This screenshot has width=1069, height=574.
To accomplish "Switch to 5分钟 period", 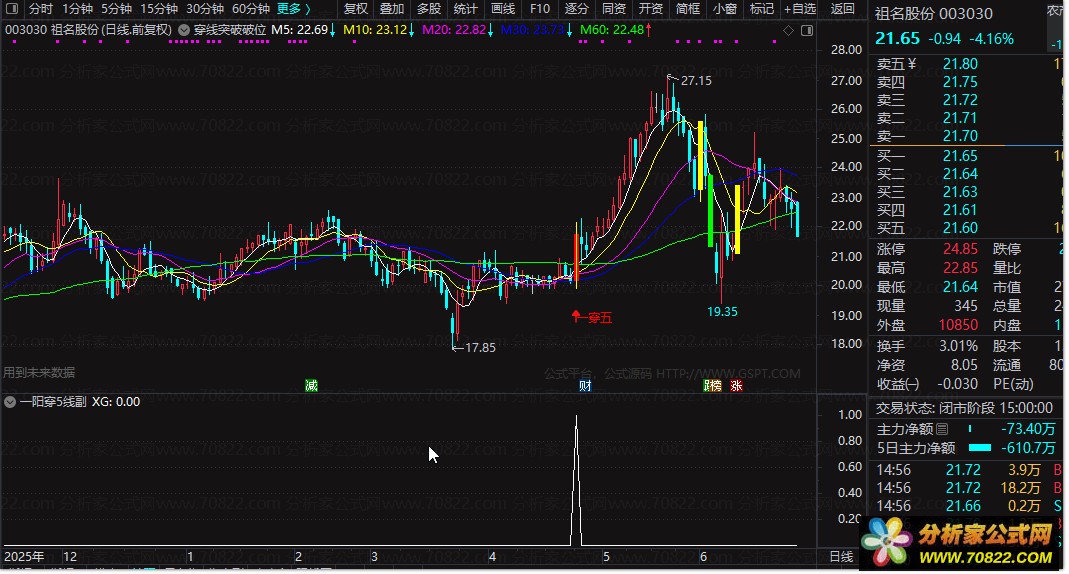I will (117, 9).
